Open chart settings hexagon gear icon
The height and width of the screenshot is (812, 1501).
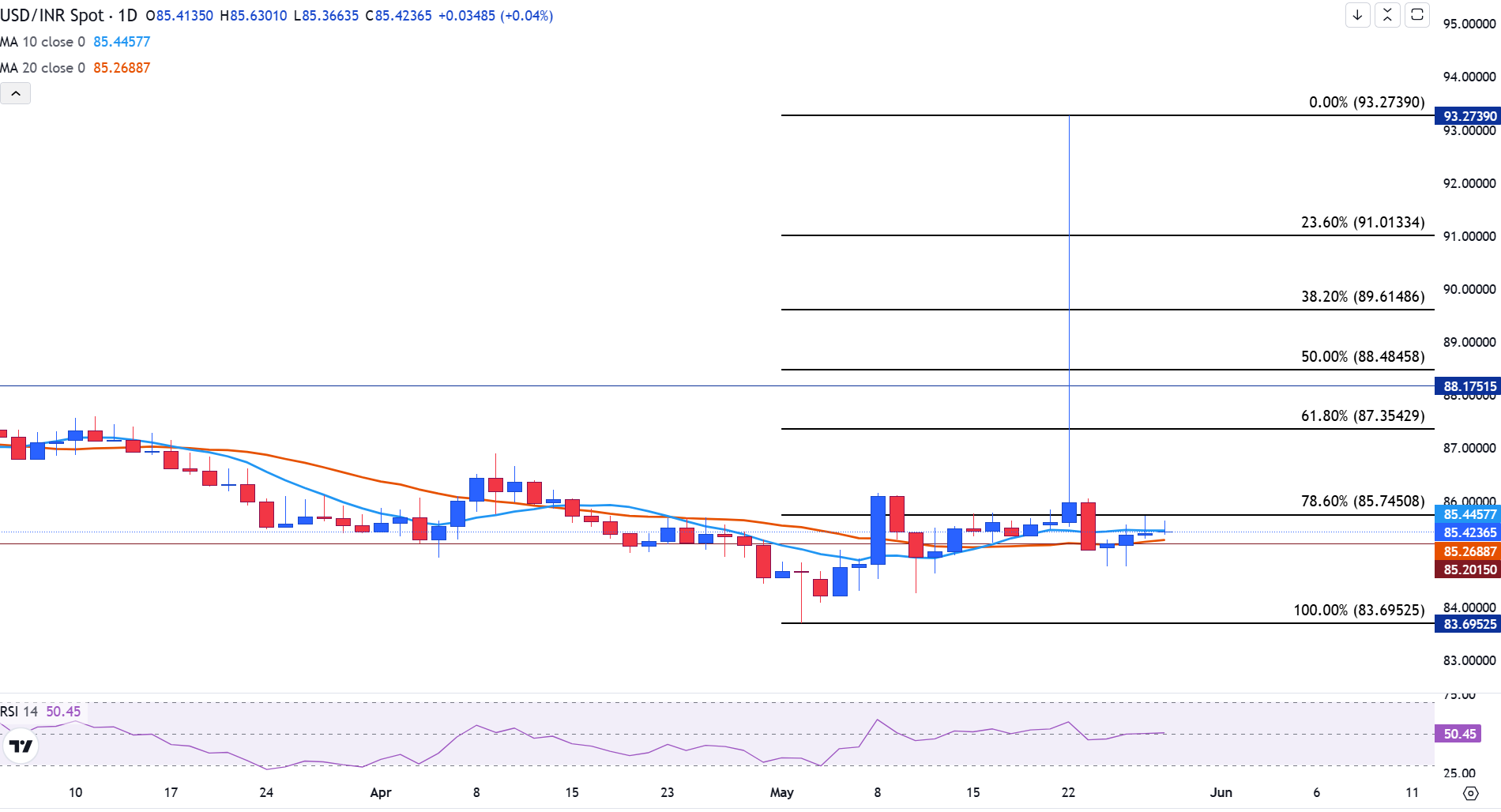1470,793
